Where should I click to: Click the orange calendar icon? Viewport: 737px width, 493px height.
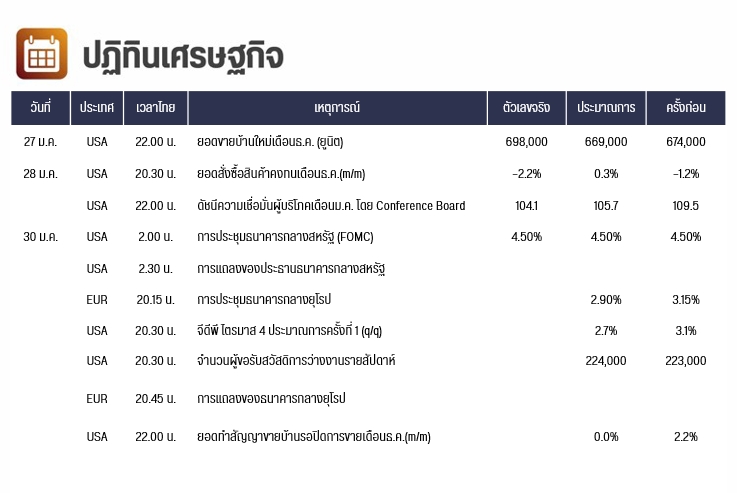[x=42, y=54]
